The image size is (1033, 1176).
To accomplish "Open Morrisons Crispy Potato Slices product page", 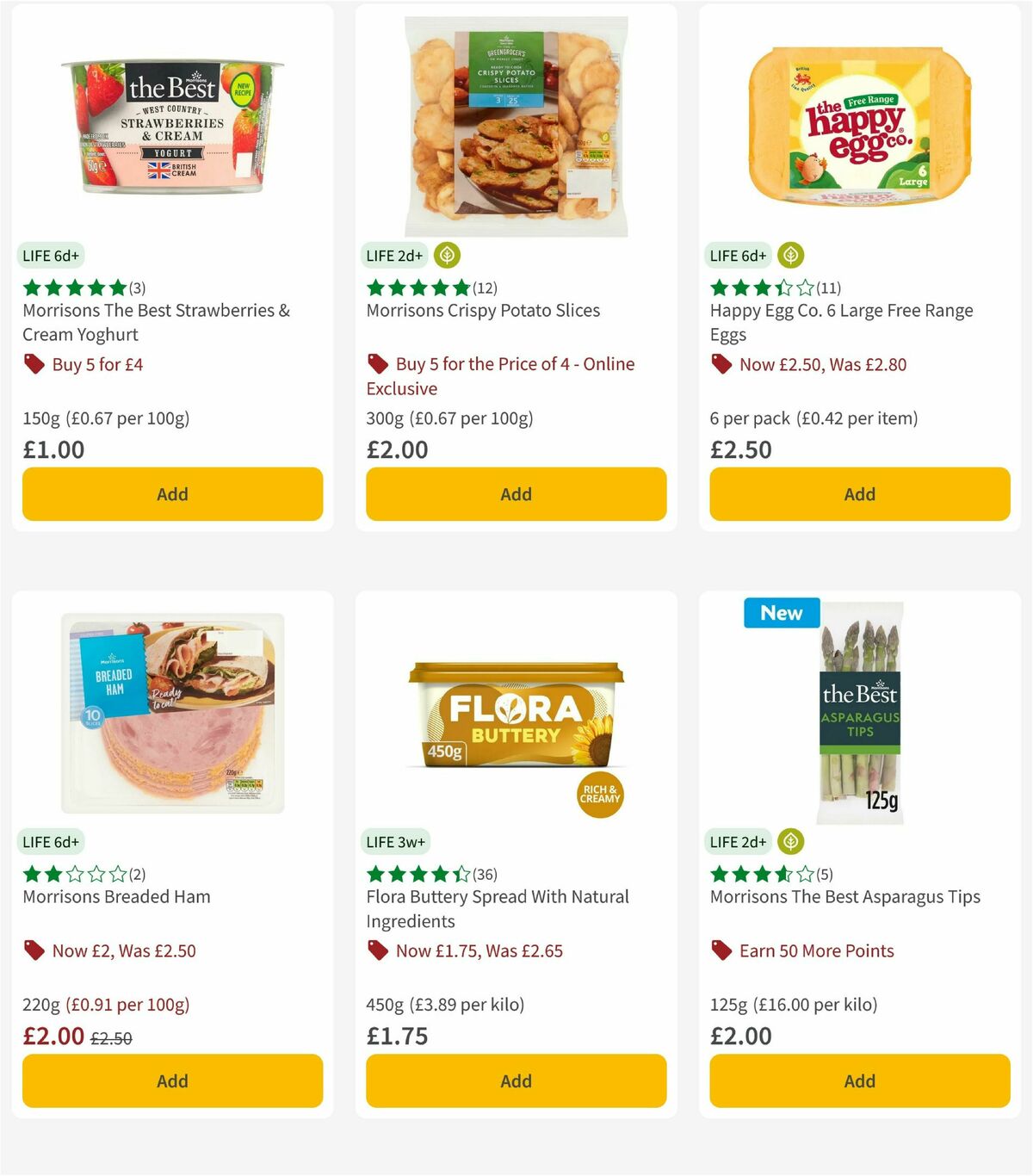I will 483,311.
